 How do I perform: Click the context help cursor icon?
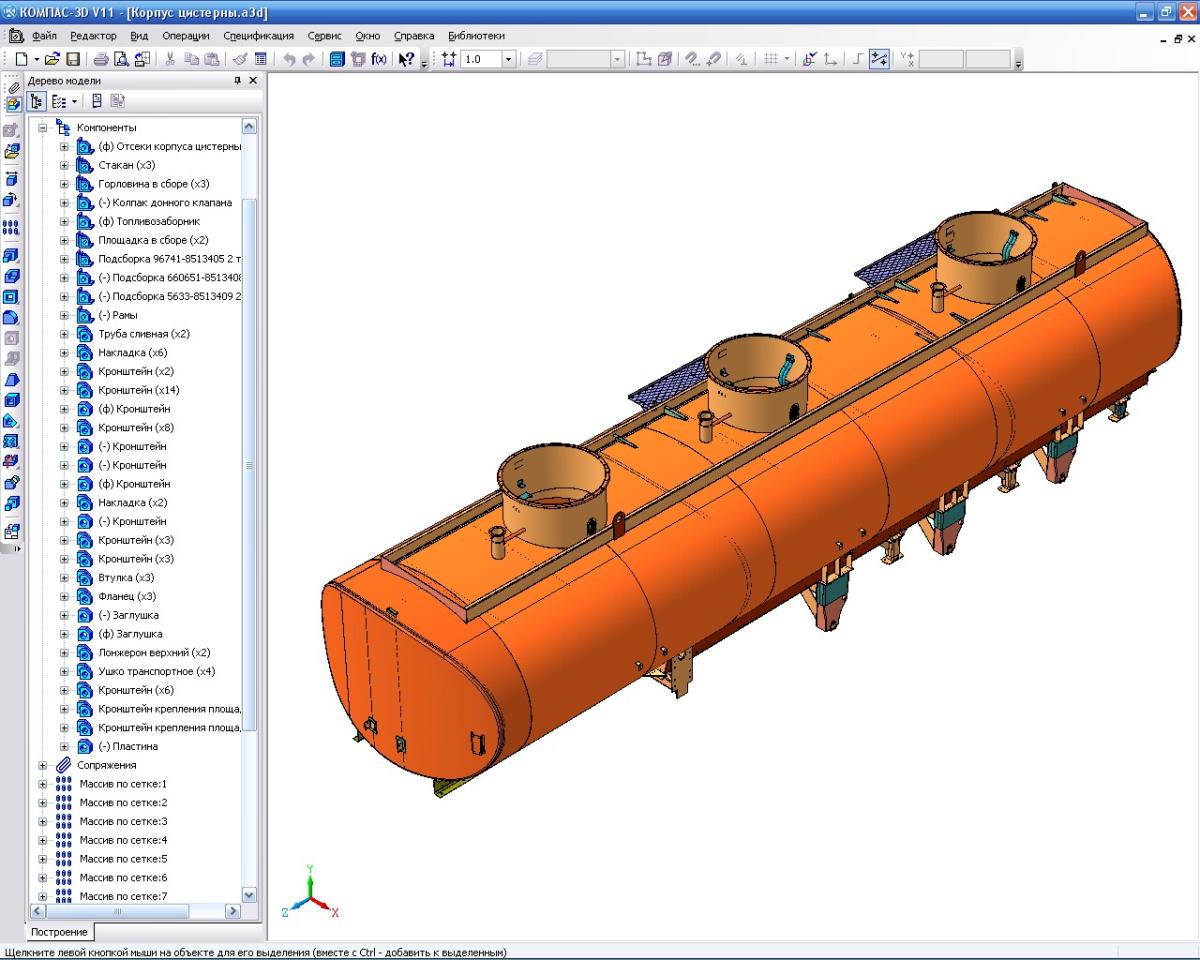pos(406,60)
